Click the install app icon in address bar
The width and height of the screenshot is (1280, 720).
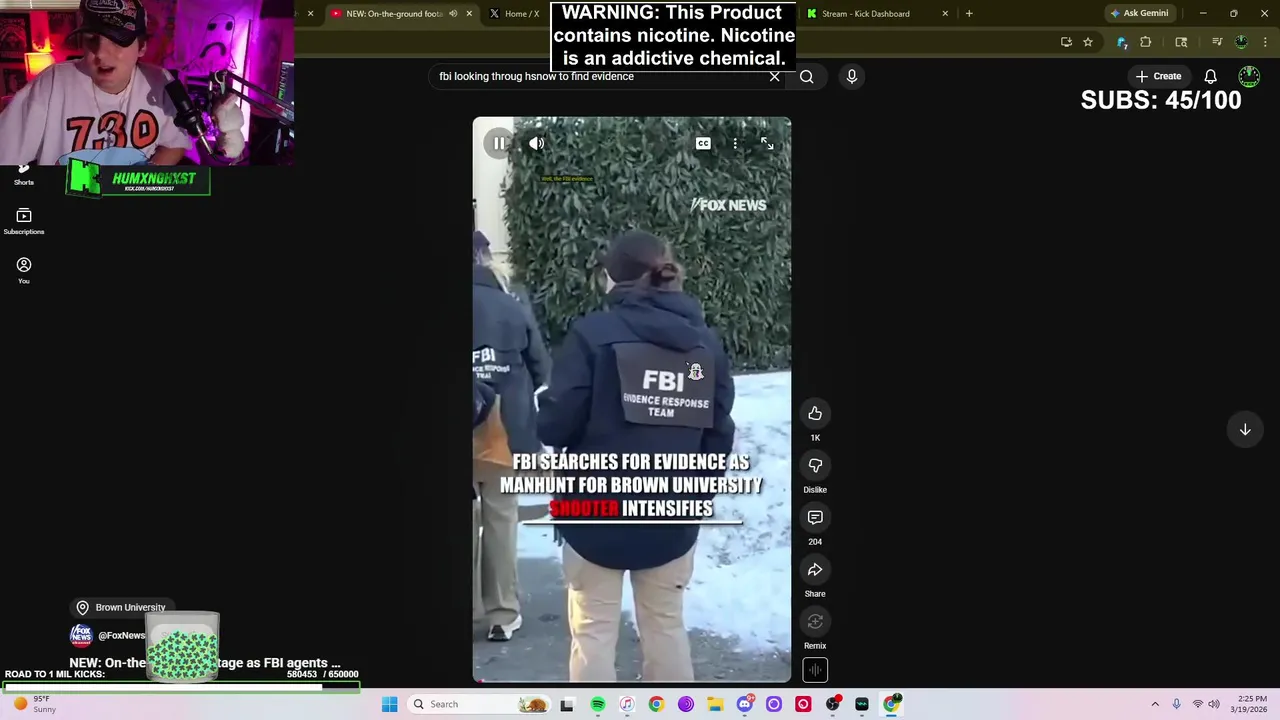click(x=1066, y=42)
